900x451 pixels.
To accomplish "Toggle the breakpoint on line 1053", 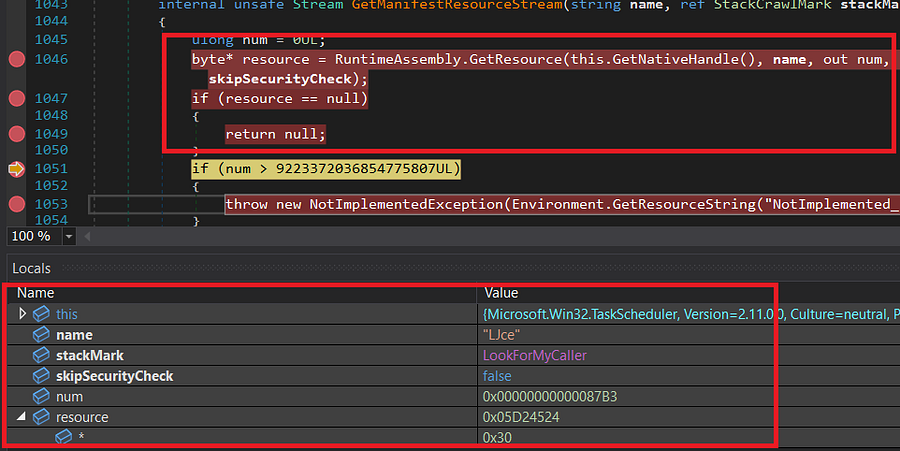I will [x=17, y=204].
